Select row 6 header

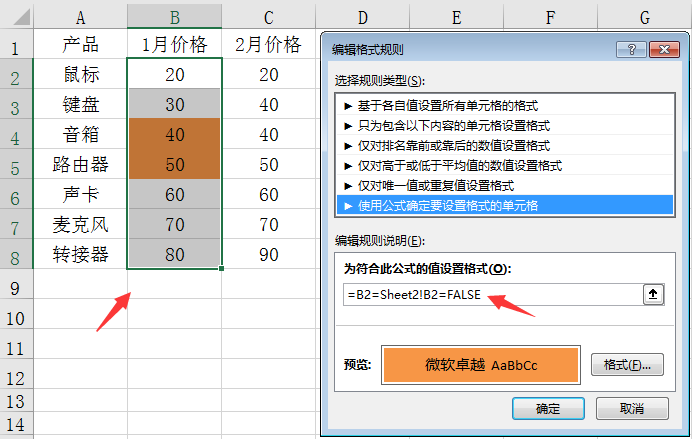click(x=16, y=194)
